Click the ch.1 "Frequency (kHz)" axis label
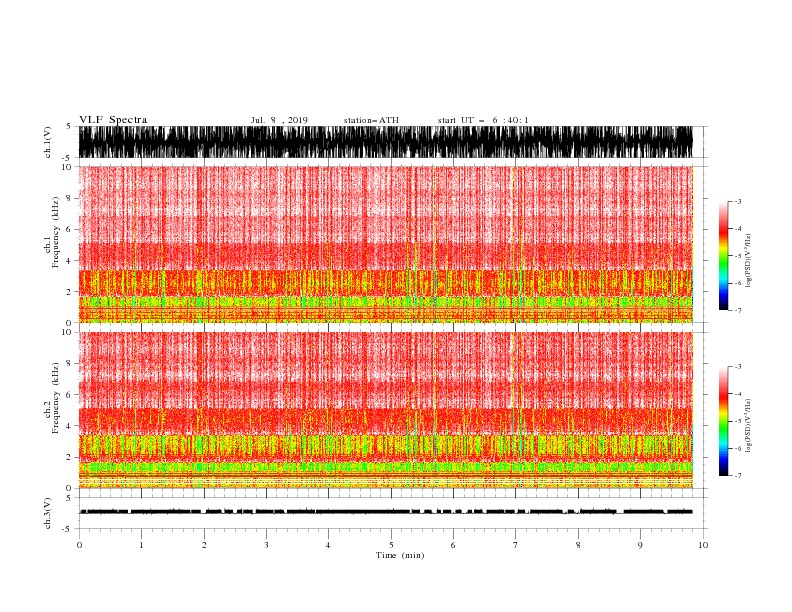Viewport: 792px width, 612px height. click(55, 232)
